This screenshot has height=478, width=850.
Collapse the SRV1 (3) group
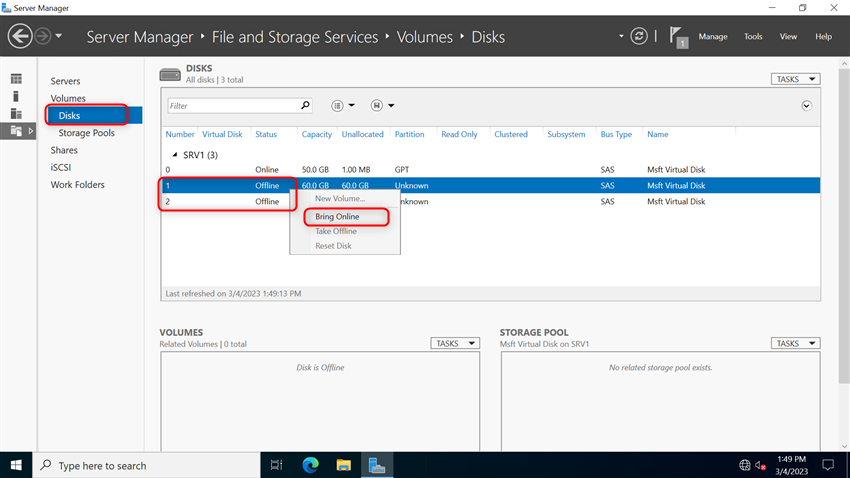pyautogui.click(x=175, y=155)
